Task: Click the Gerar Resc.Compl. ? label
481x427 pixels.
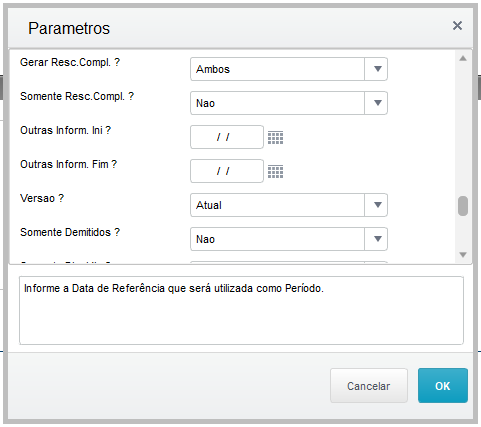Action: 70,62
